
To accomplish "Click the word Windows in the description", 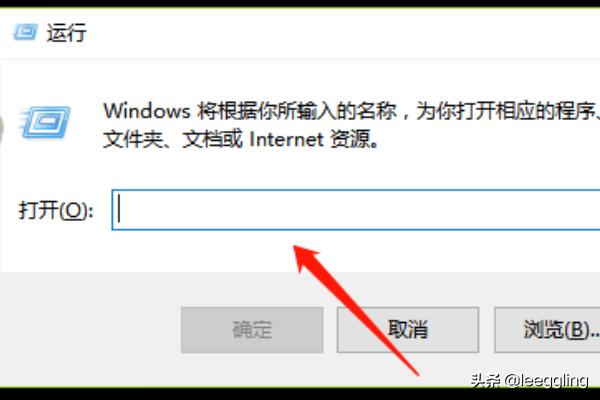I will pyautogui.click(x=147, y=111).
